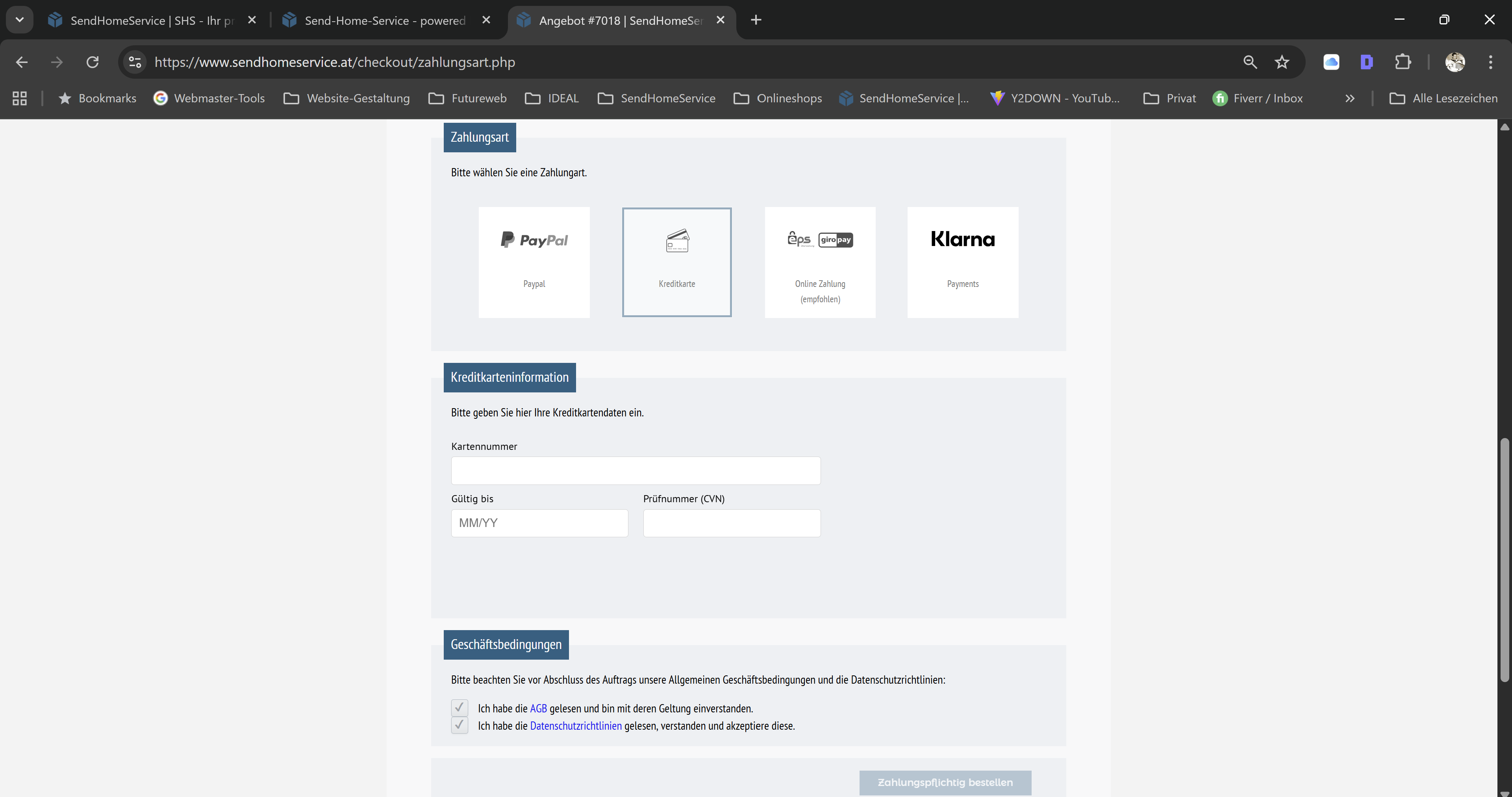Bookmark this page with the star icon
This screenshot has width=1512, height=797.
pyautogui.click(x=1282, y=62)
